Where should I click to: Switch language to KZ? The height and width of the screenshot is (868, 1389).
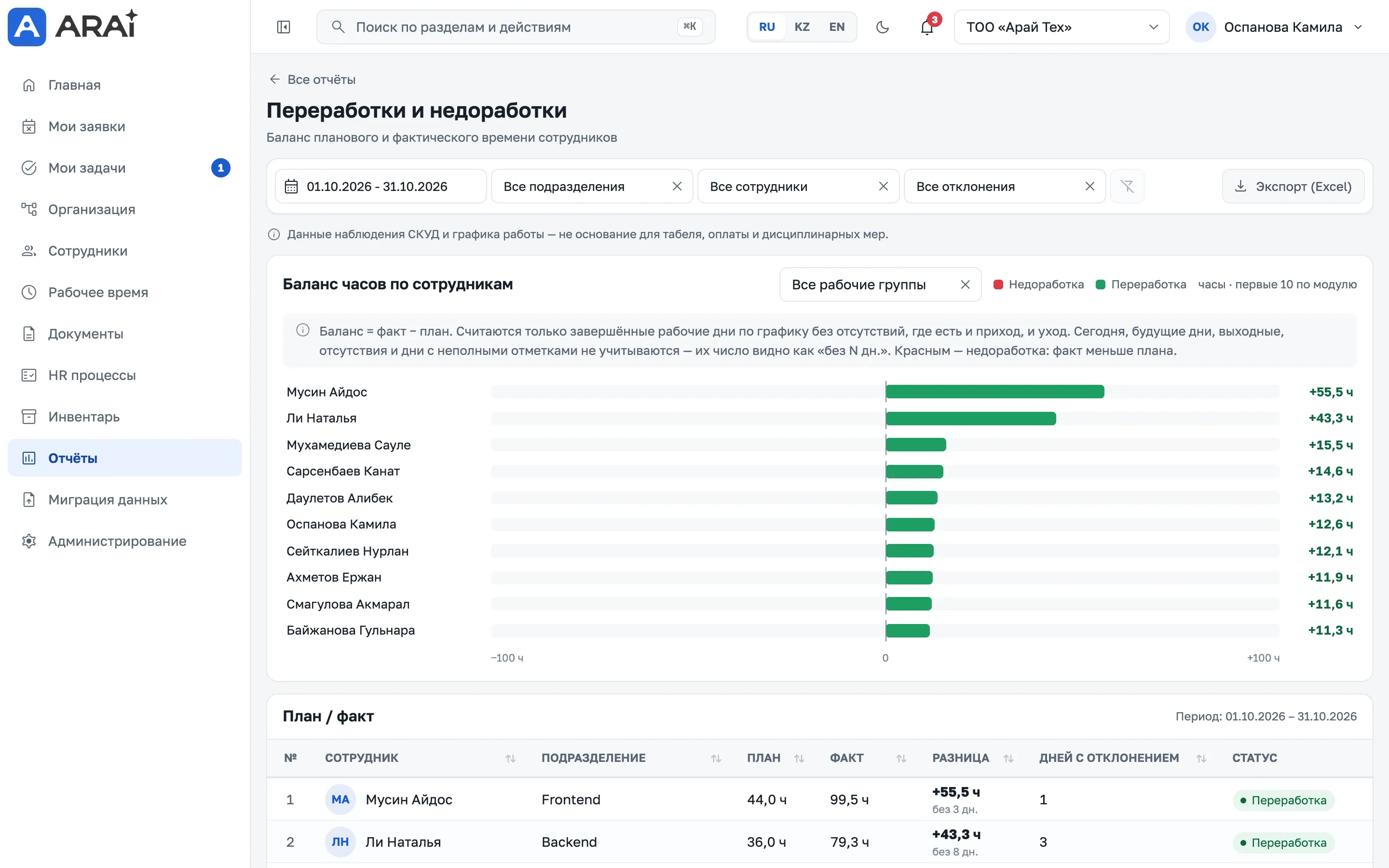click(x=802, y=27)
